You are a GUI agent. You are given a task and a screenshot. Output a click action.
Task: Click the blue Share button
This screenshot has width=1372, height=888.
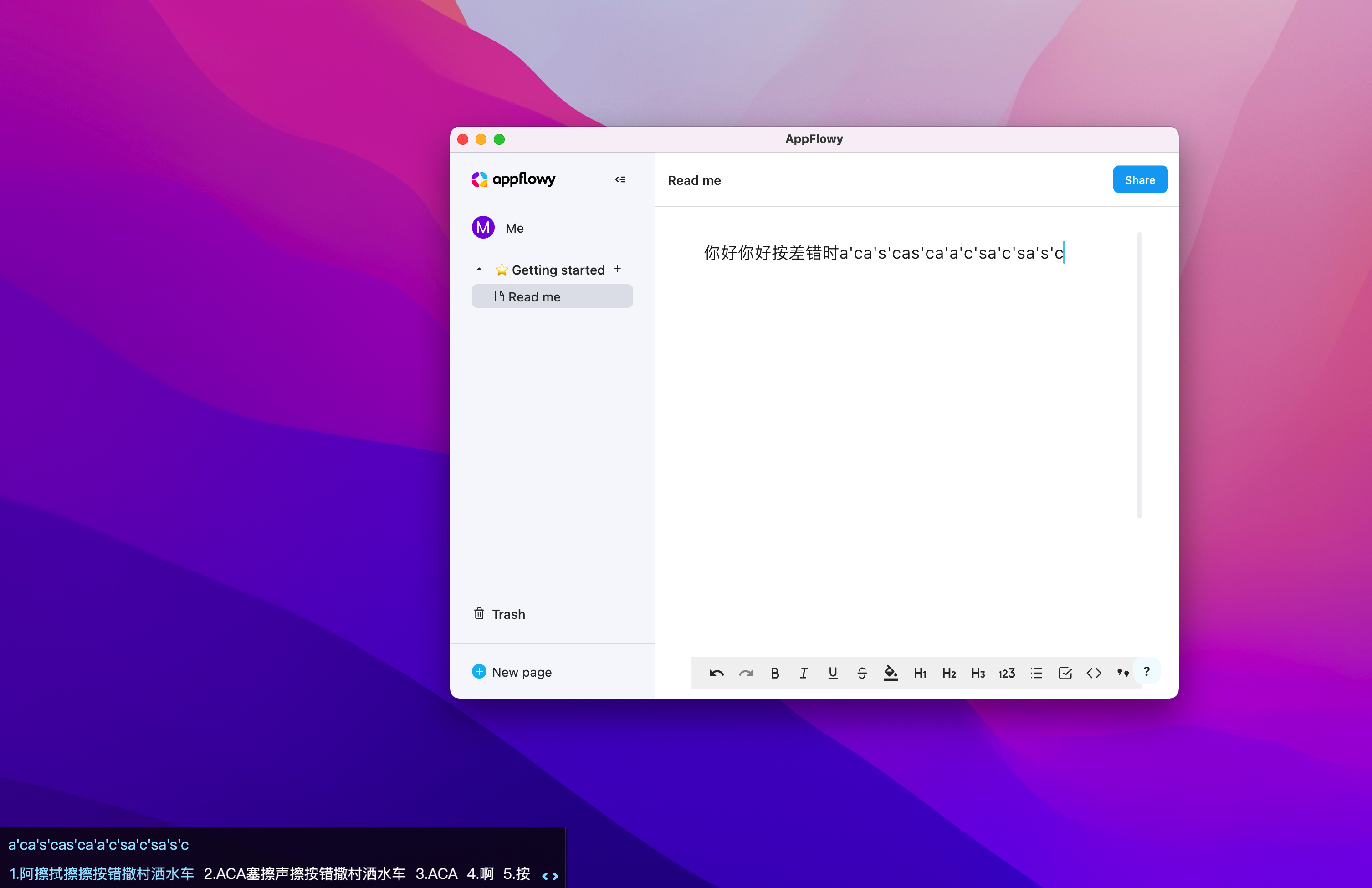(1139, 180)
